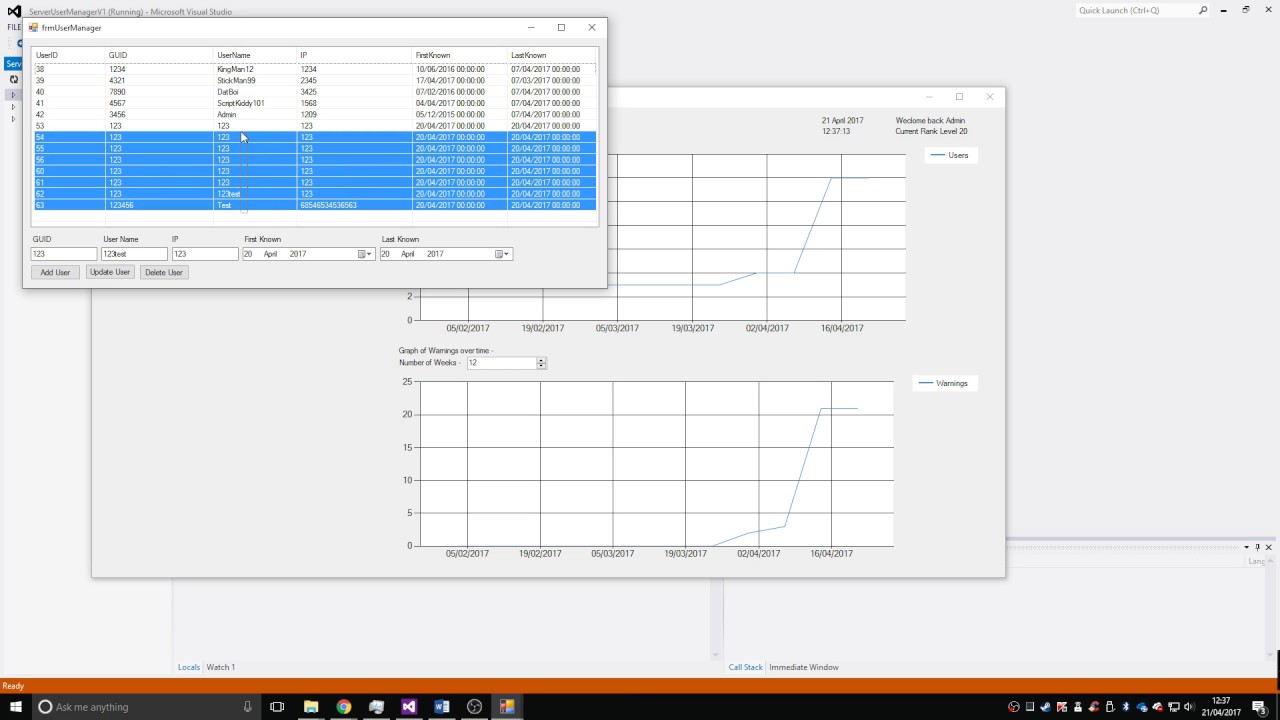Open the Windows Start menu

click(16, 707)
